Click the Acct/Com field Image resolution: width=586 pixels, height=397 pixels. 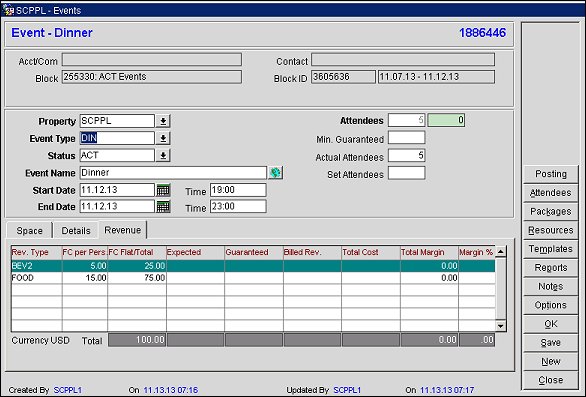pos(152,60)
